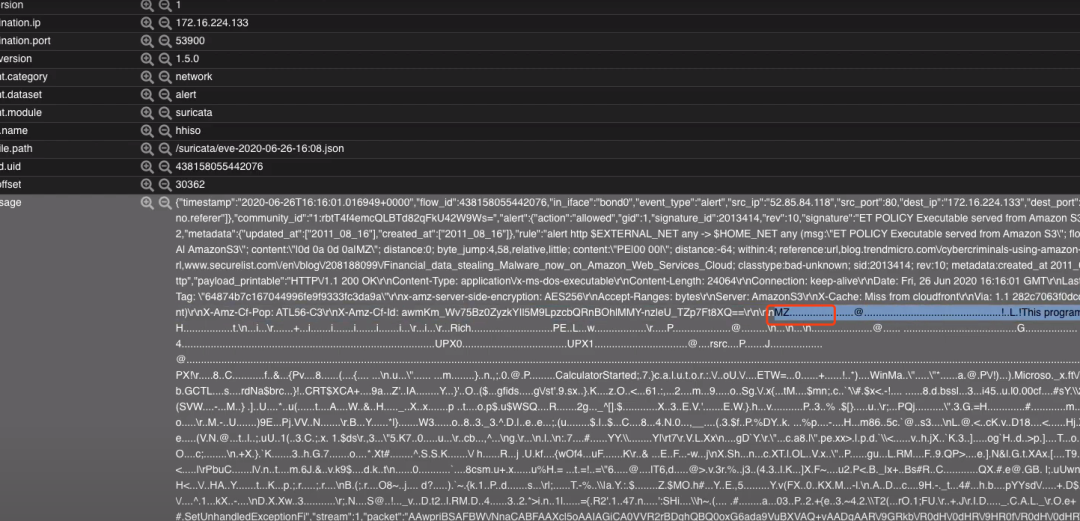This screenshot has height=521, width=1080.
Task: Filter out version value 1.5.0
Action: pos(165,59)
